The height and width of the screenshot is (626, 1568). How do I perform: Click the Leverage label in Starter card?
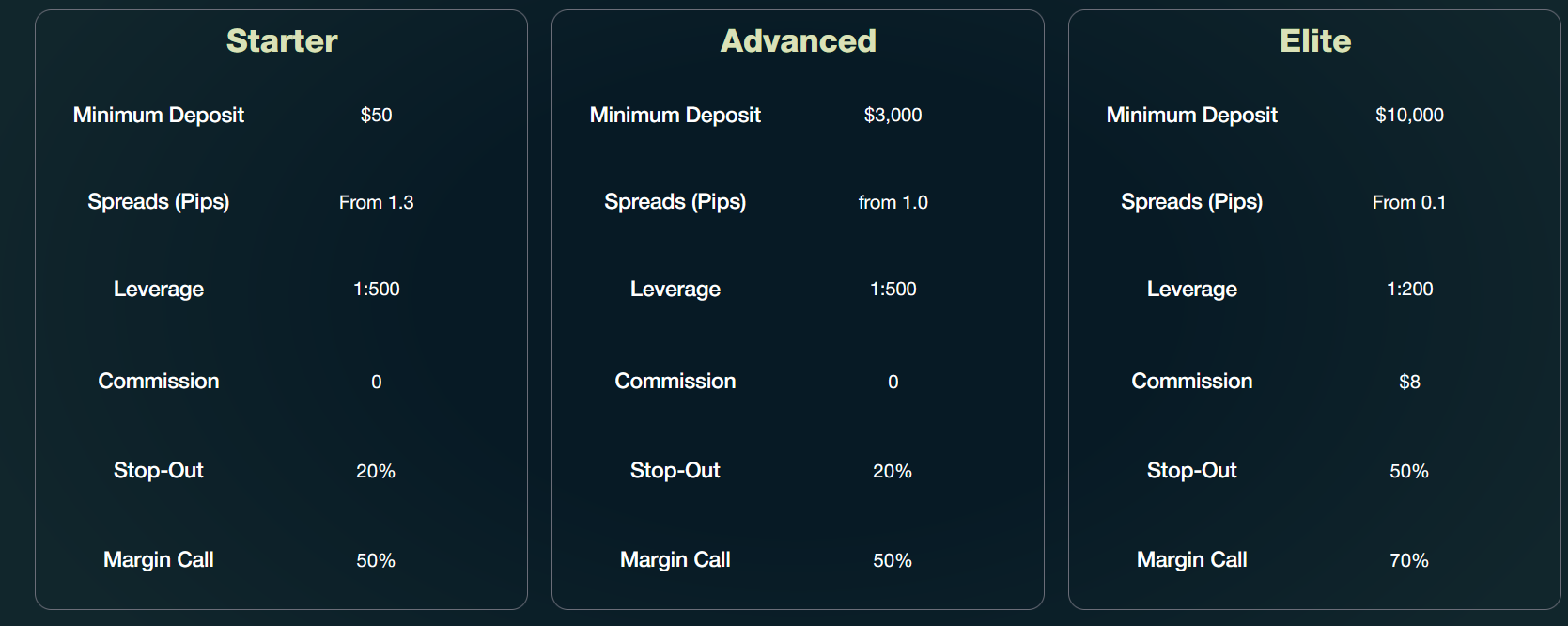coord(159,289)
